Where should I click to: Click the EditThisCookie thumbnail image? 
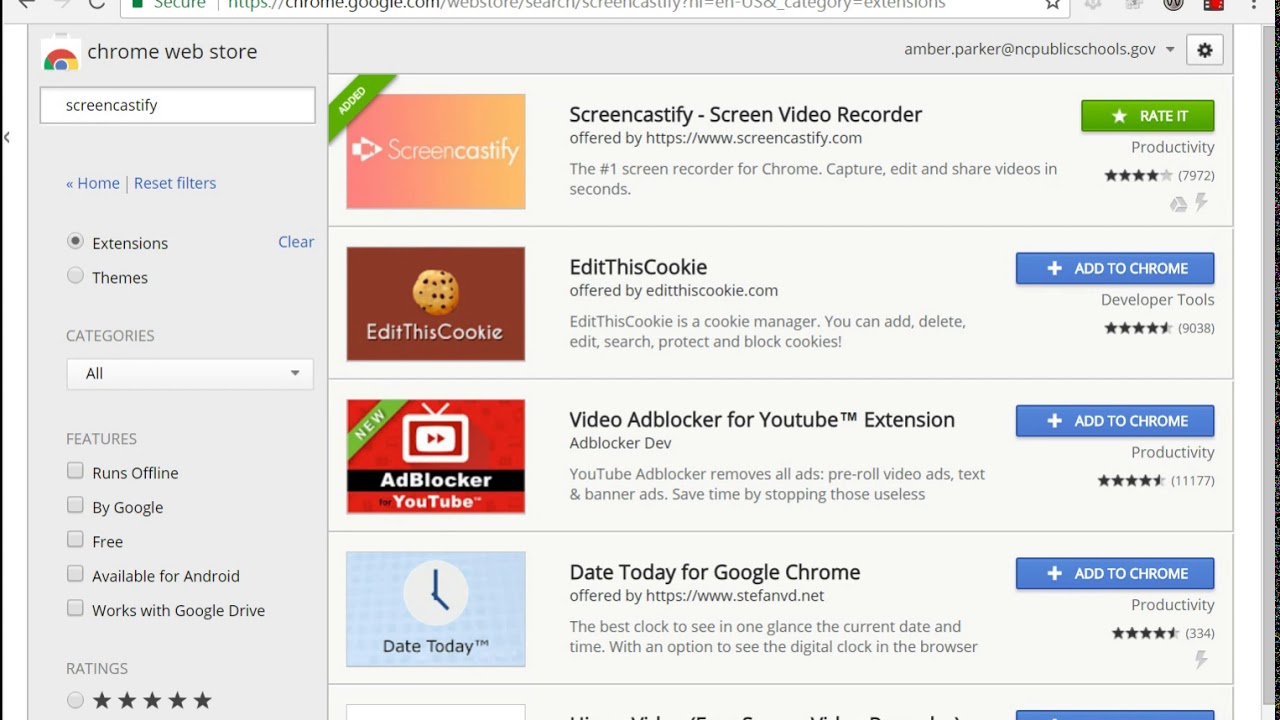[436, 304]
